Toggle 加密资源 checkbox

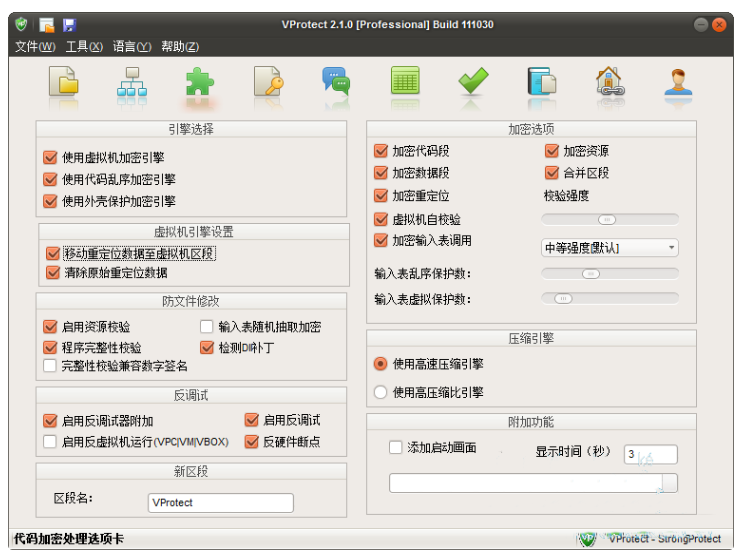point(552,151)
